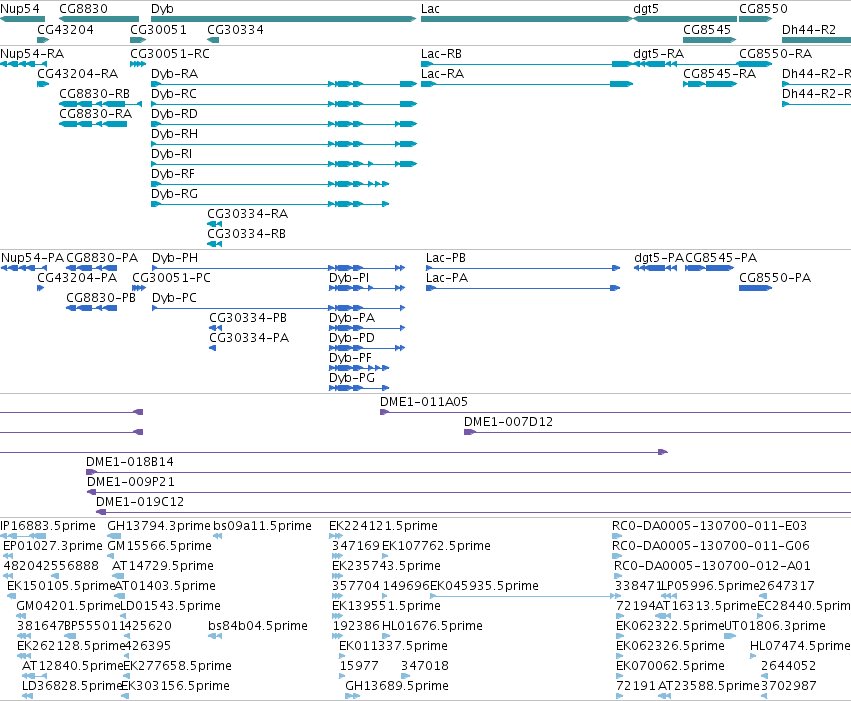Click the dgt5 gene label
This screenshot has width=851, height=701.
pyautogui.click(x=646, y=9)
